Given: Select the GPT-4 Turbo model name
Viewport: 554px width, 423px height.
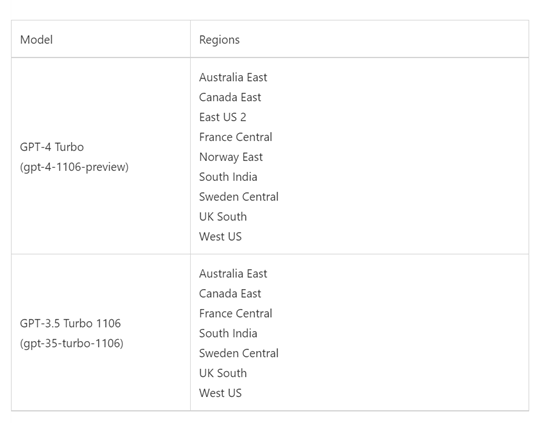Looking at the screenshot, I should click(x=52, y=147).
